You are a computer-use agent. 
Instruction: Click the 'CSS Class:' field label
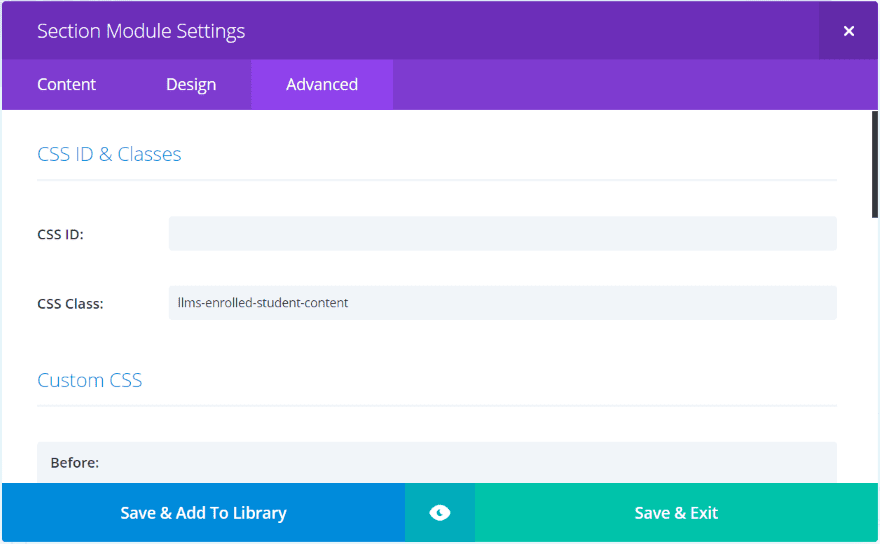click(70, 304)
